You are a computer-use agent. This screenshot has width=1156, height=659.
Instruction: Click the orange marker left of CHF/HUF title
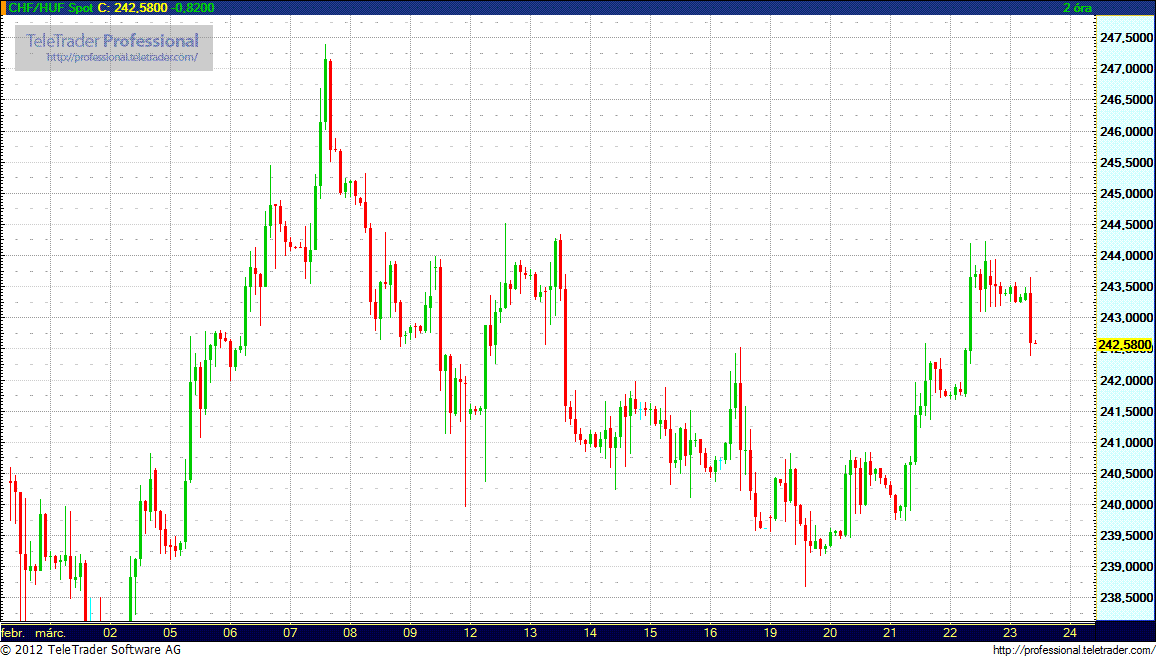tap(3, 7)
